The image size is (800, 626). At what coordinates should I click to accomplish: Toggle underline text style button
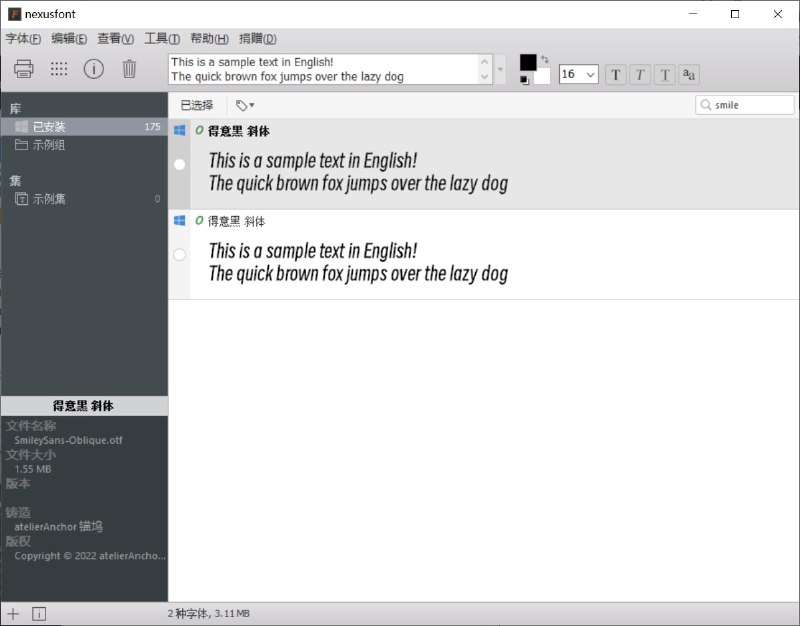click(664, 74)
